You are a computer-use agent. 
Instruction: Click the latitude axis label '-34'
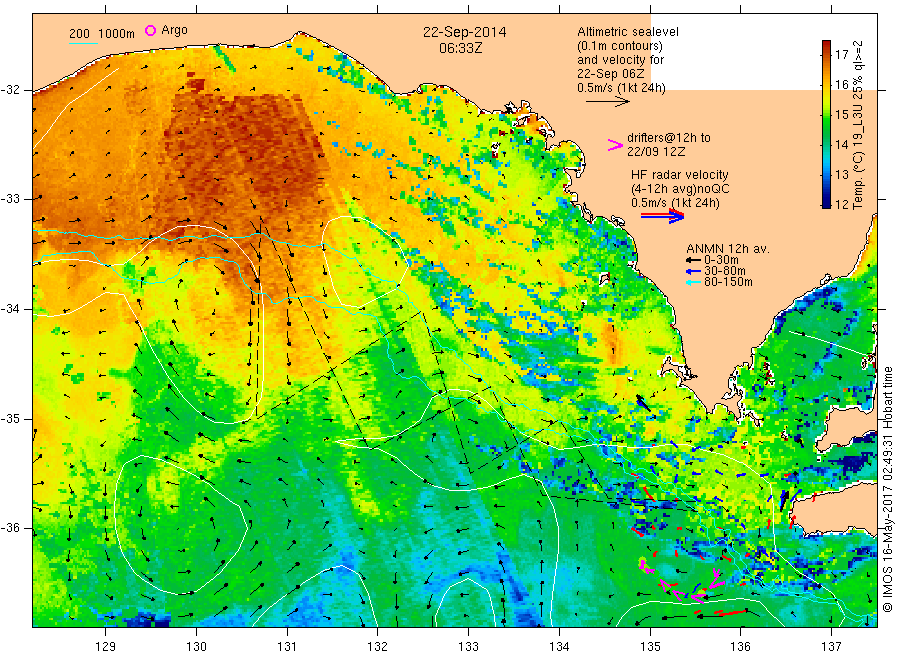[x=10, y=309]
